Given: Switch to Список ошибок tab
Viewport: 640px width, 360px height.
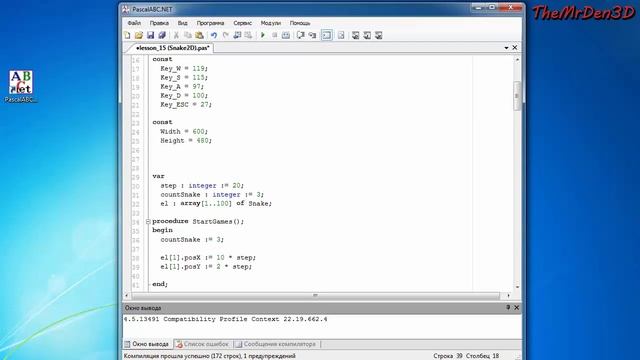Looking at the screenshot, I should coord(203,344).
